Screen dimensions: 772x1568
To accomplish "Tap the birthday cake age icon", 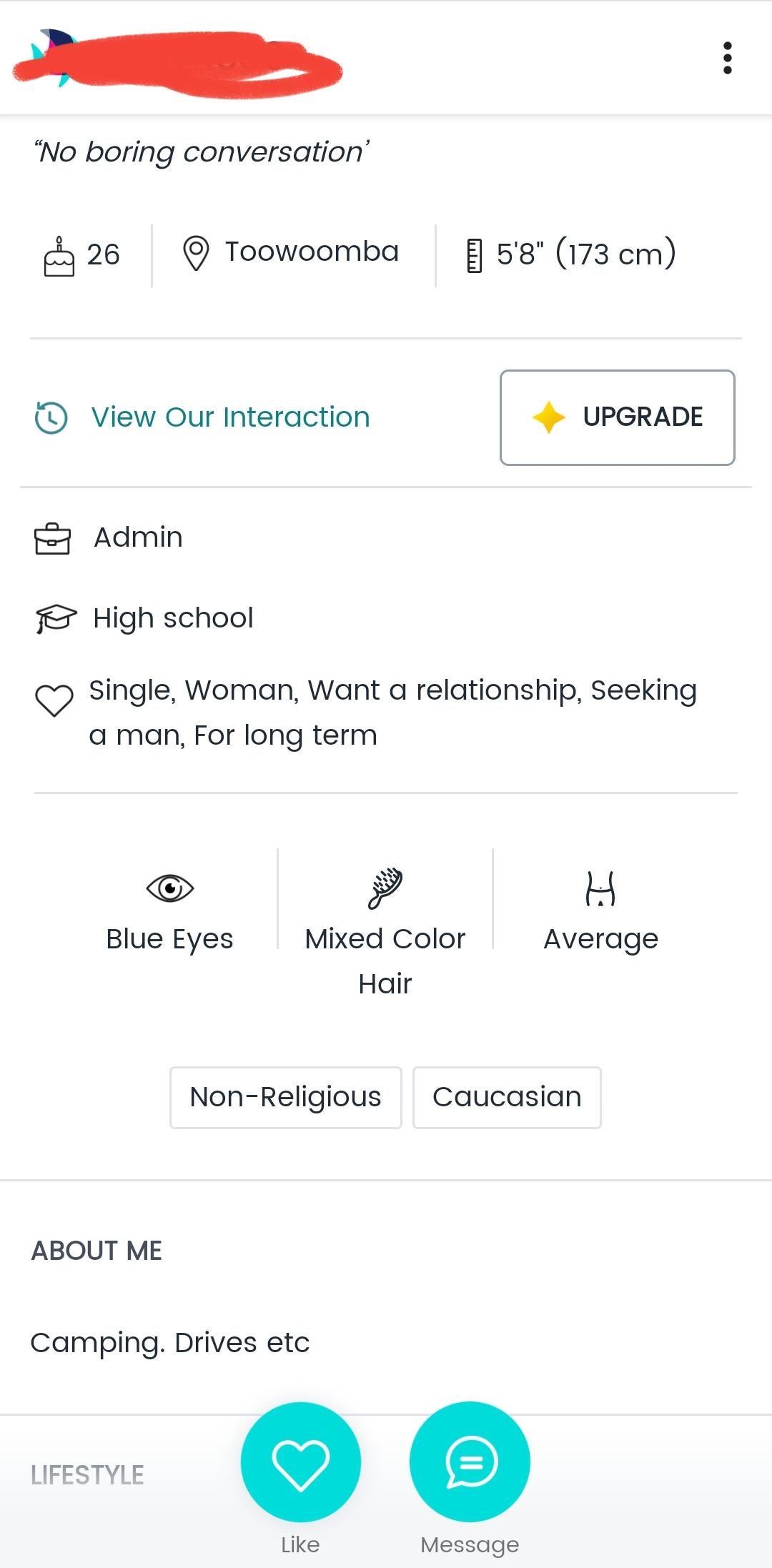I will click(x=59, y=256).
